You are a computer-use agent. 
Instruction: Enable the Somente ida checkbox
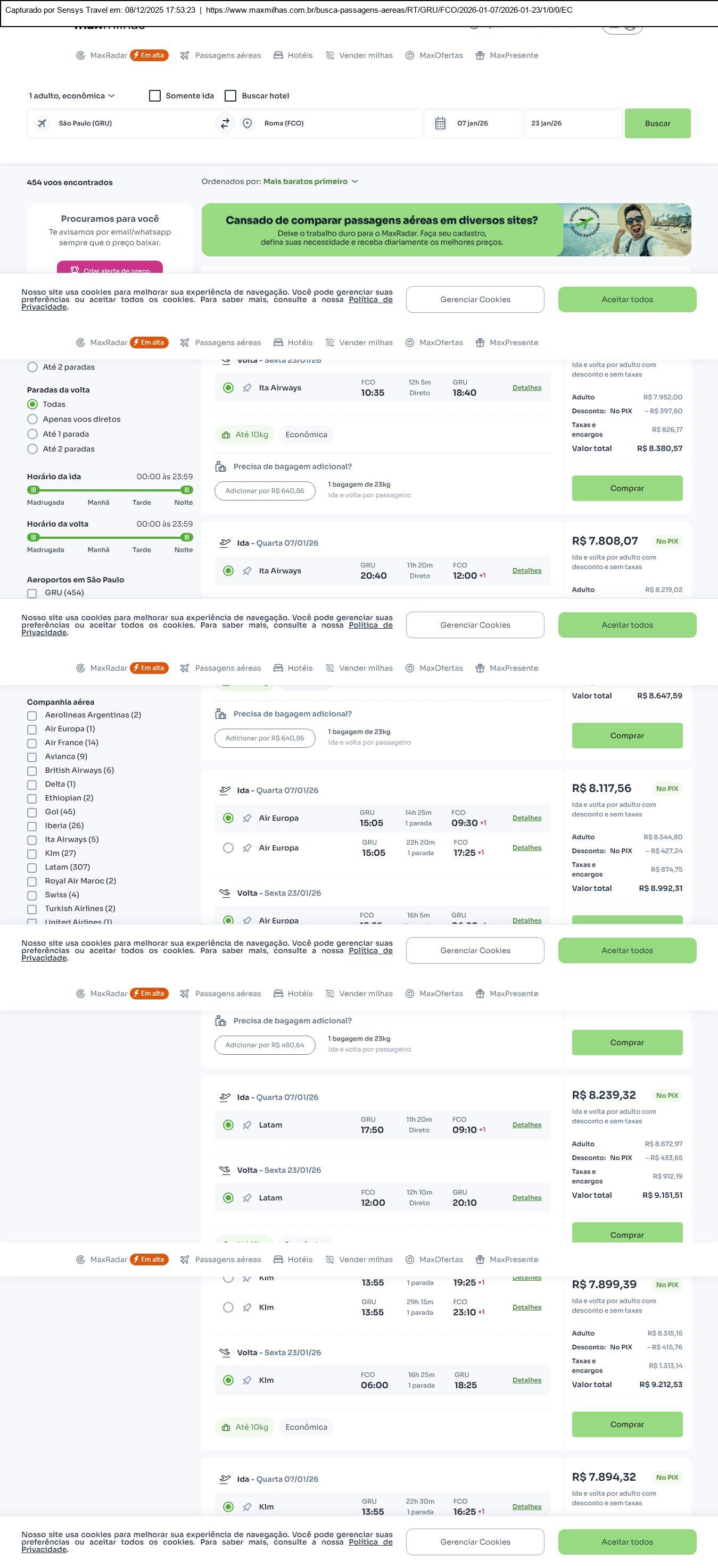click(x=155, y=96)
